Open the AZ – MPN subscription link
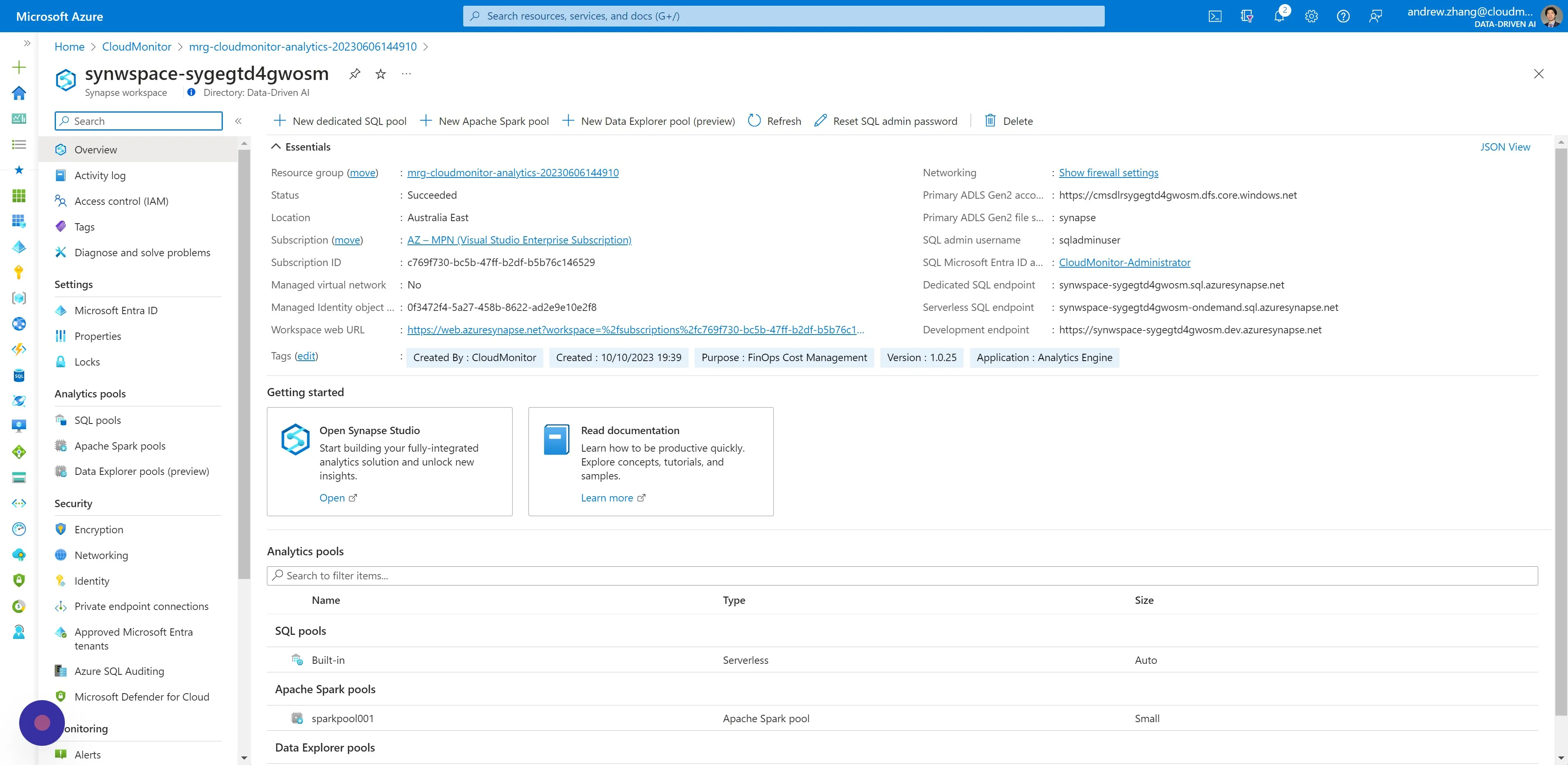The width and height of the screenshot is (1568, 765). 519,240
